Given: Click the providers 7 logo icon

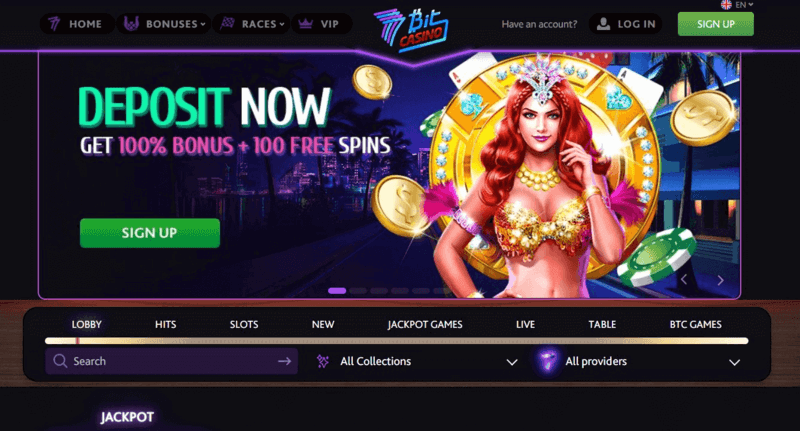Looking at the screenshot, I should coord(547,361).
